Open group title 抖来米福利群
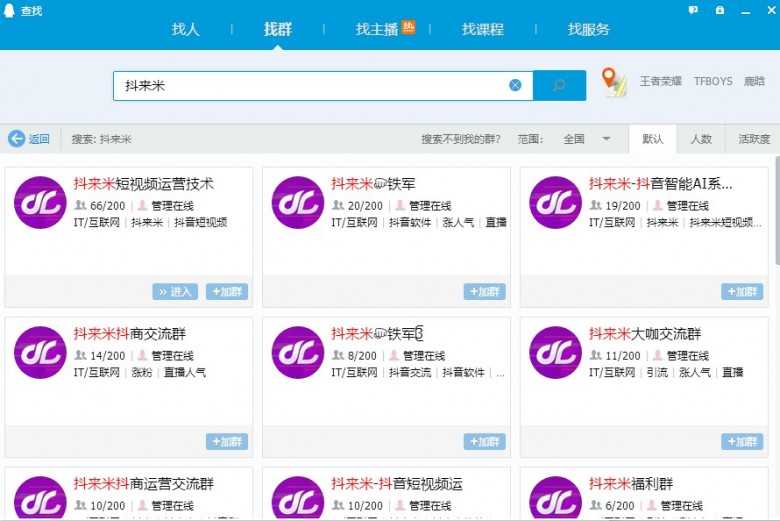 point(631,483)
